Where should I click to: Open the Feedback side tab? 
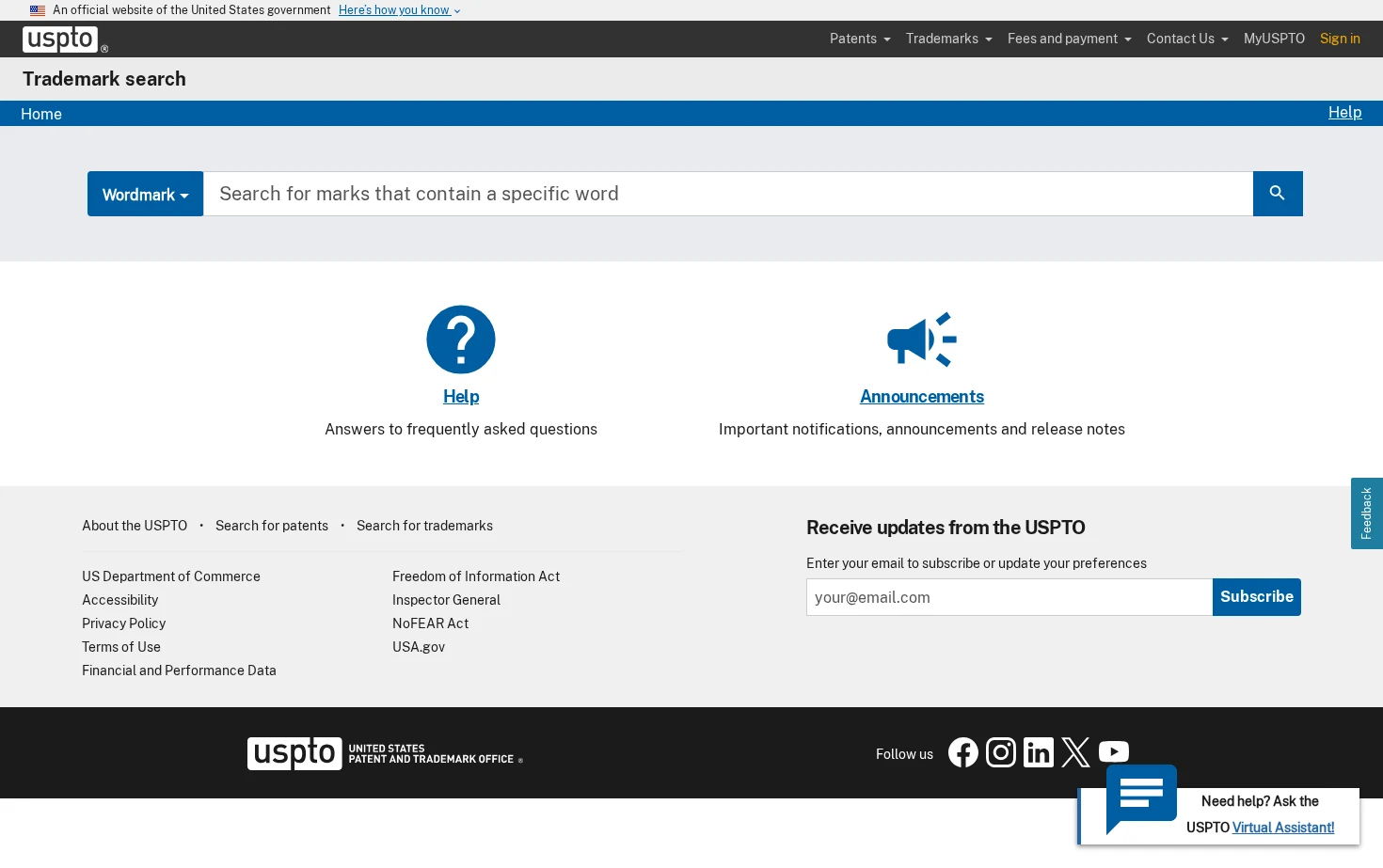[1367, 513]
